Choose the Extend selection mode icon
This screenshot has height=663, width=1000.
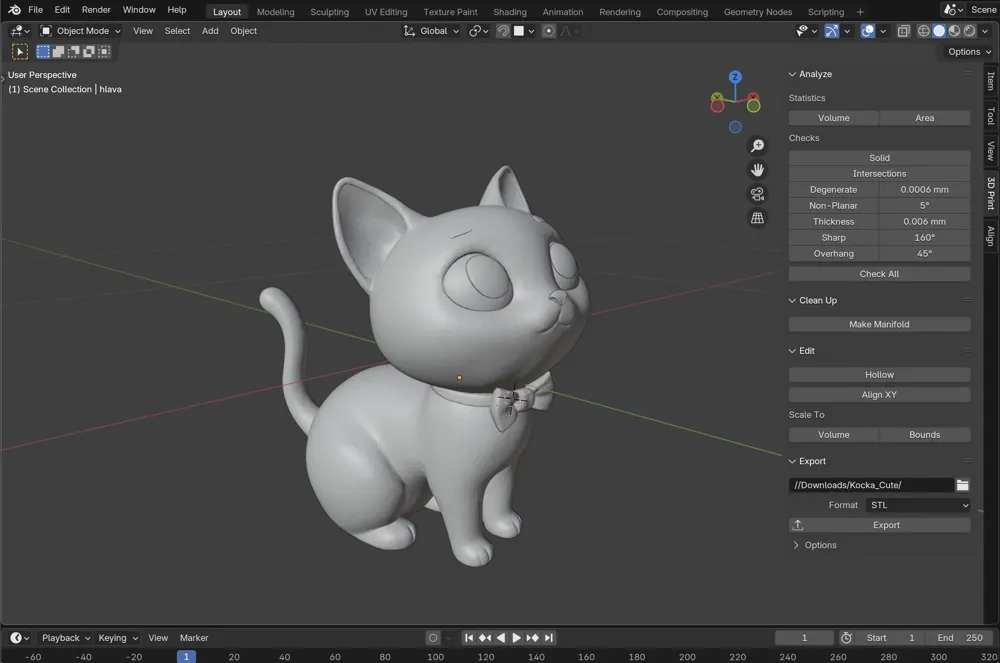pyautogui.click(x=58, y=52)
